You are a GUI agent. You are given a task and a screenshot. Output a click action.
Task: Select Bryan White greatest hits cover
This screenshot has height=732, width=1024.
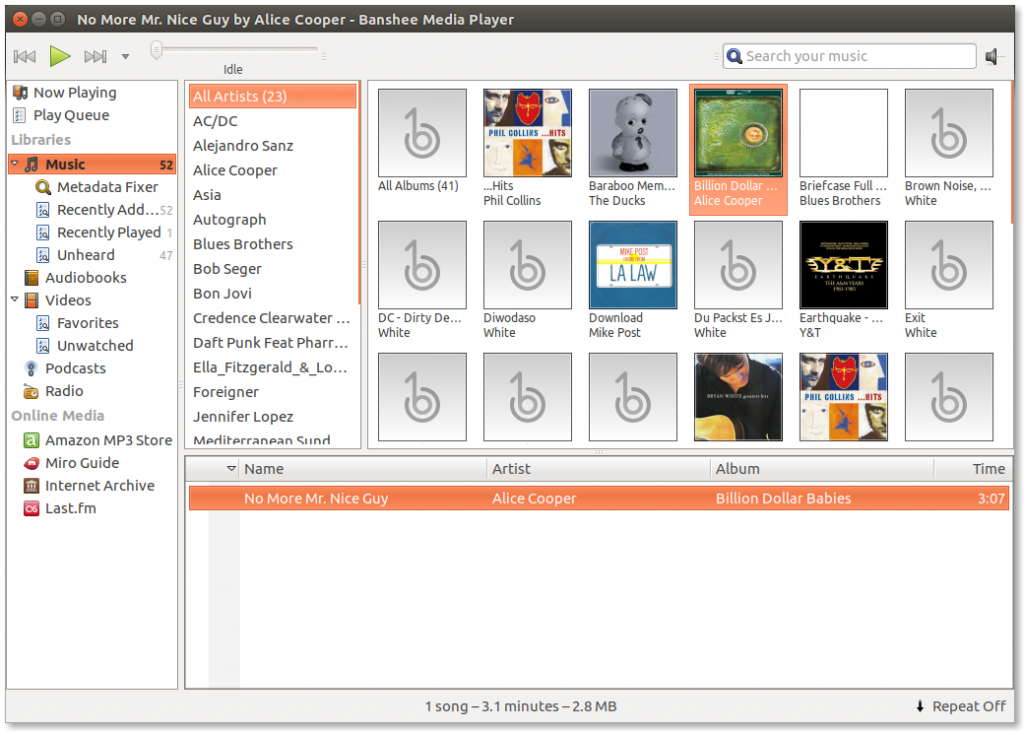[738, 397]
